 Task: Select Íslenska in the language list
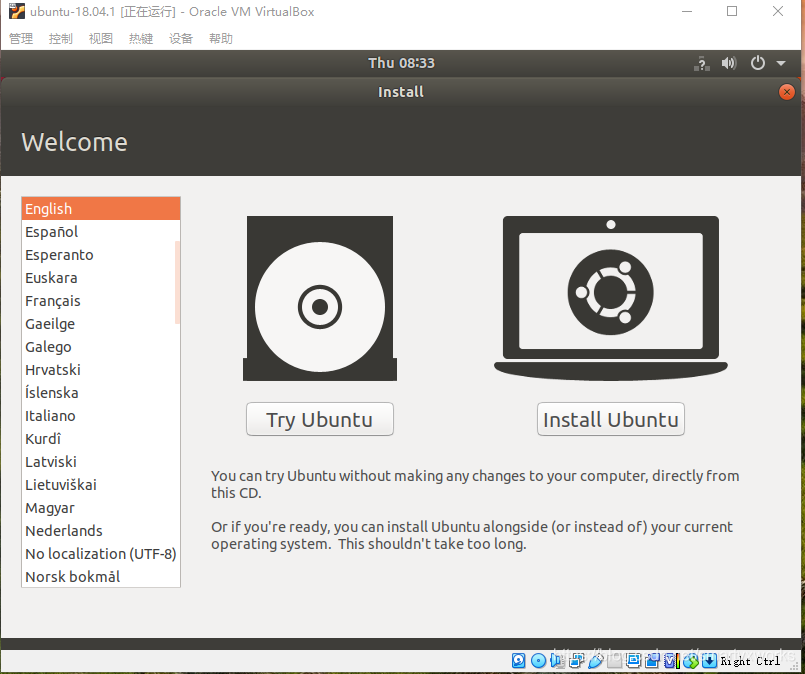[x=101, y=393]
